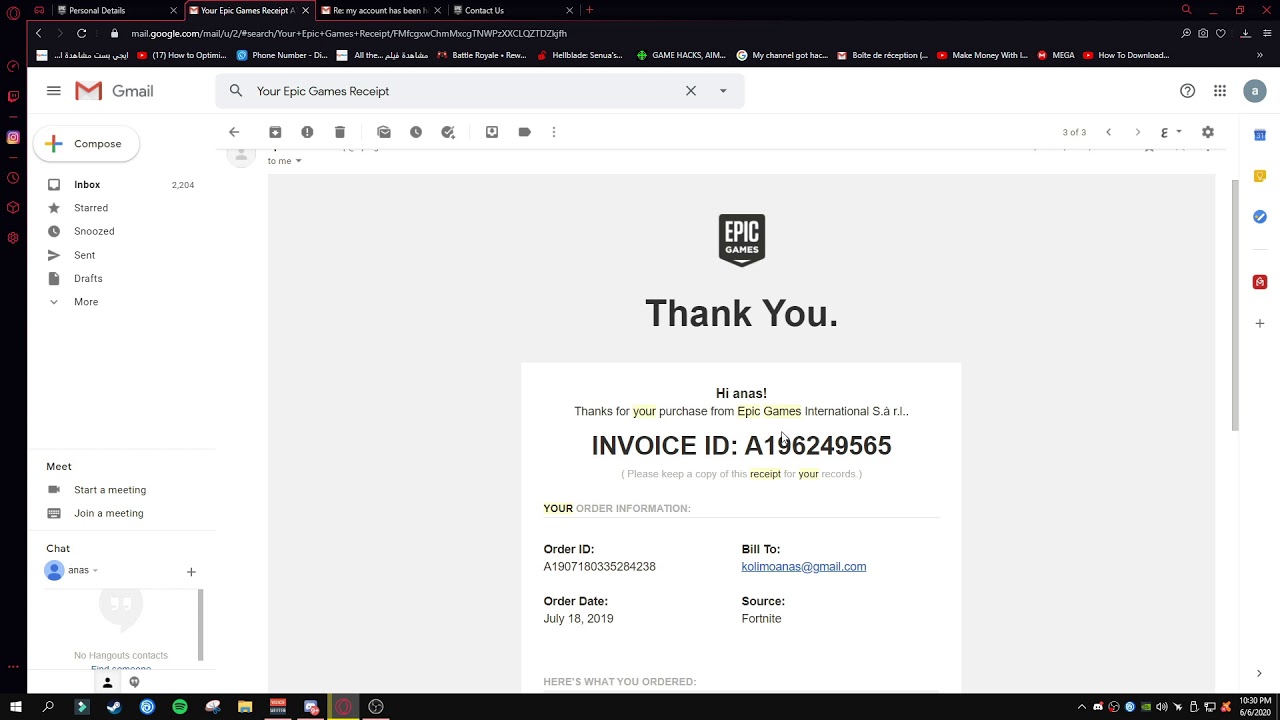
Task: Open File Explorer from the taskbar
Action: pyautogui.click(x=245, y=707)
